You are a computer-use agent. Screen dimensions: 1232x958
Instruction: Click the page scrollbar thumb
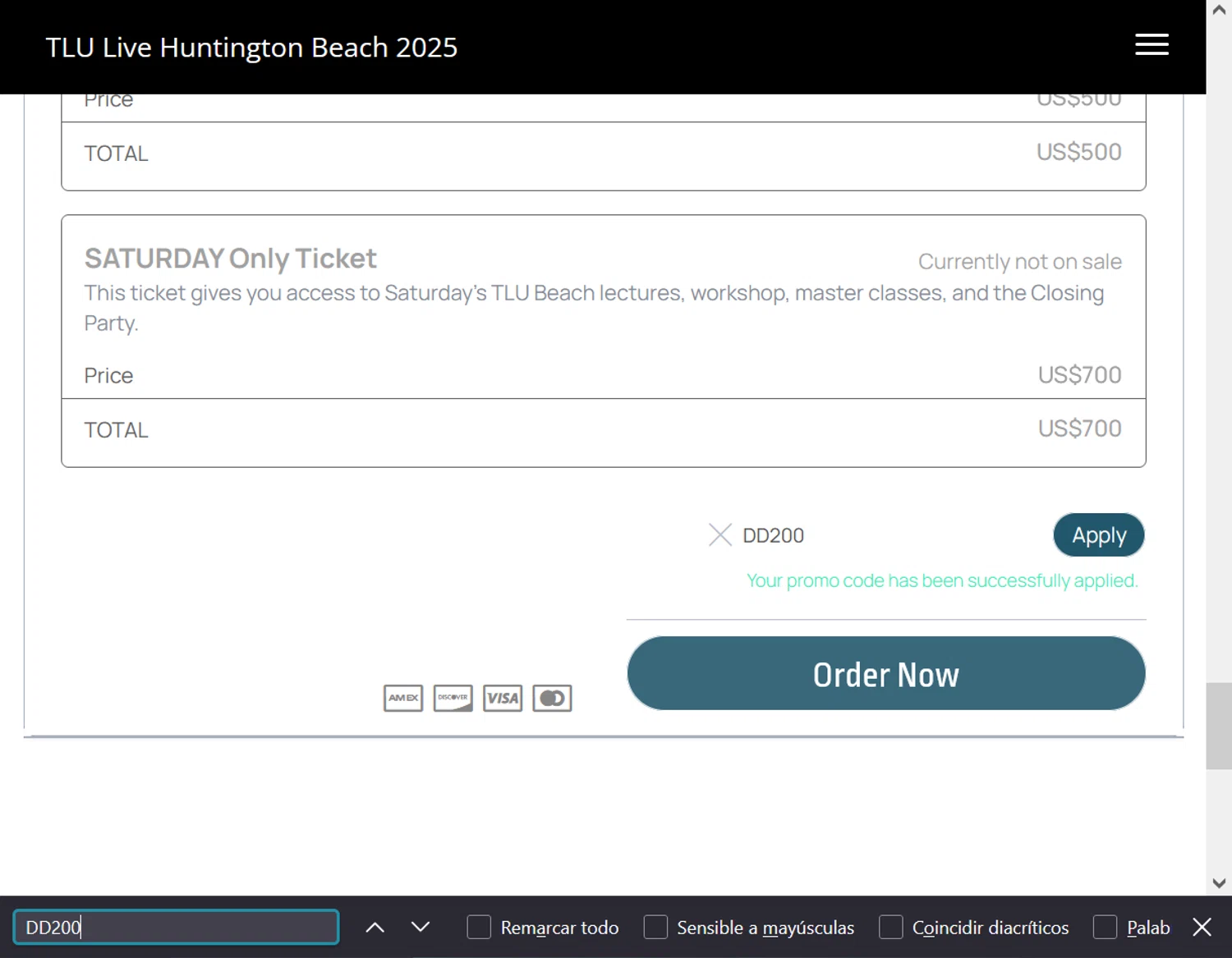click(x=1219, y=726)
